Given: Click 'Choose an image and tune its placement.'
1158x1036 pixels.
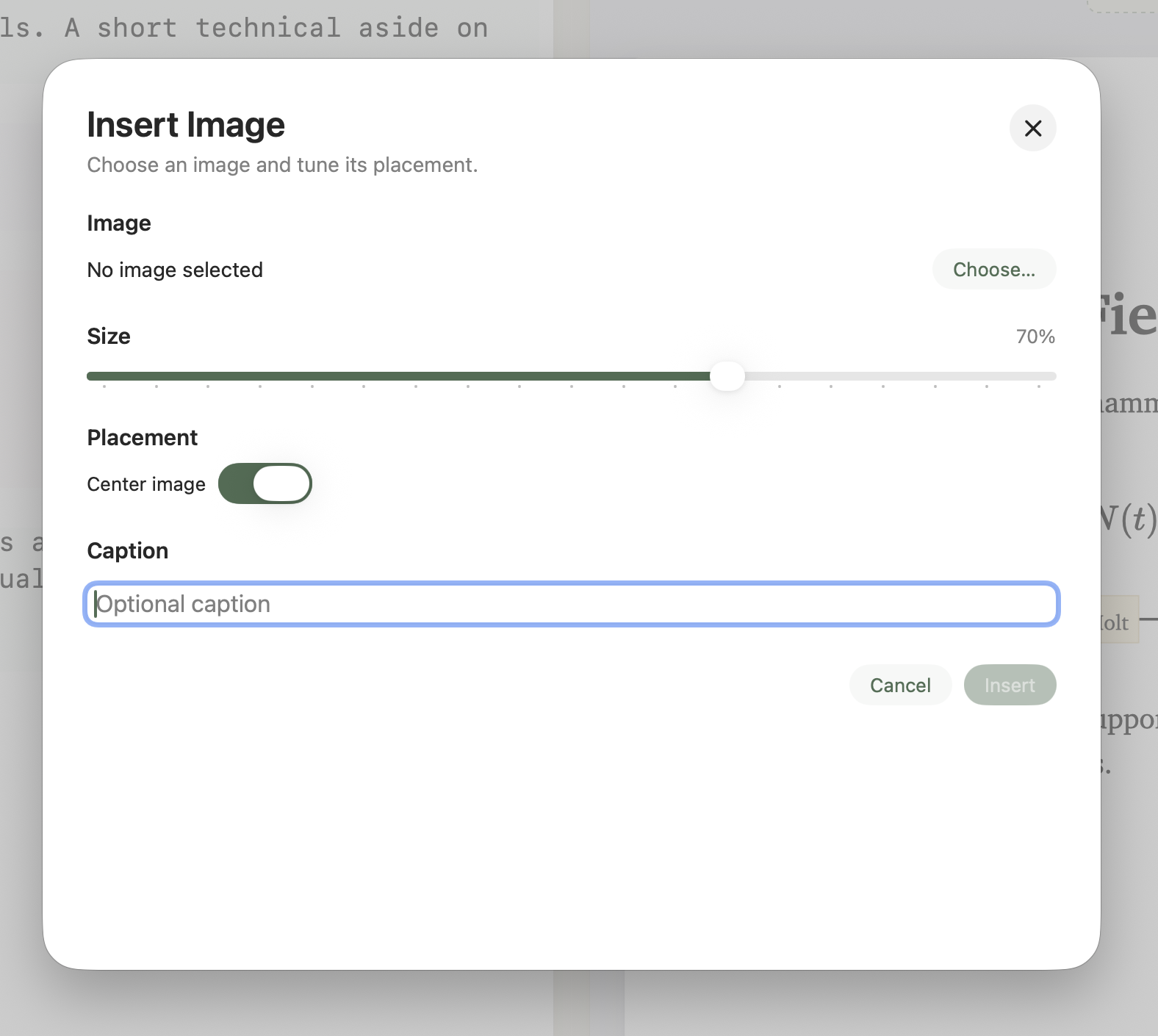Looking at the screenshot, I should coord(282,165).
